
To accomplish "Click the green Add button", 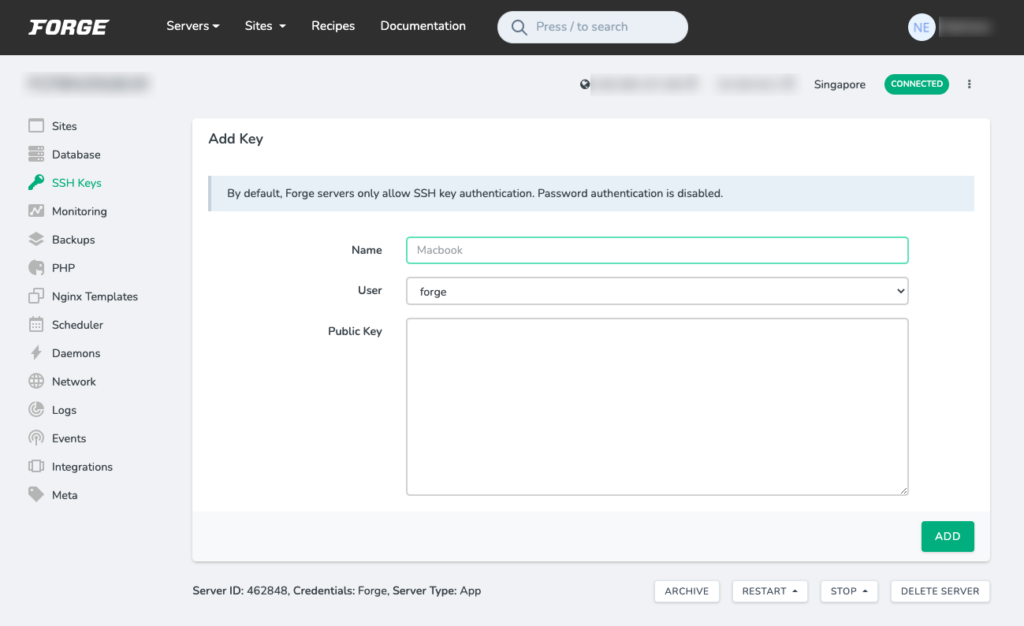I will click(x=948, y=537).
